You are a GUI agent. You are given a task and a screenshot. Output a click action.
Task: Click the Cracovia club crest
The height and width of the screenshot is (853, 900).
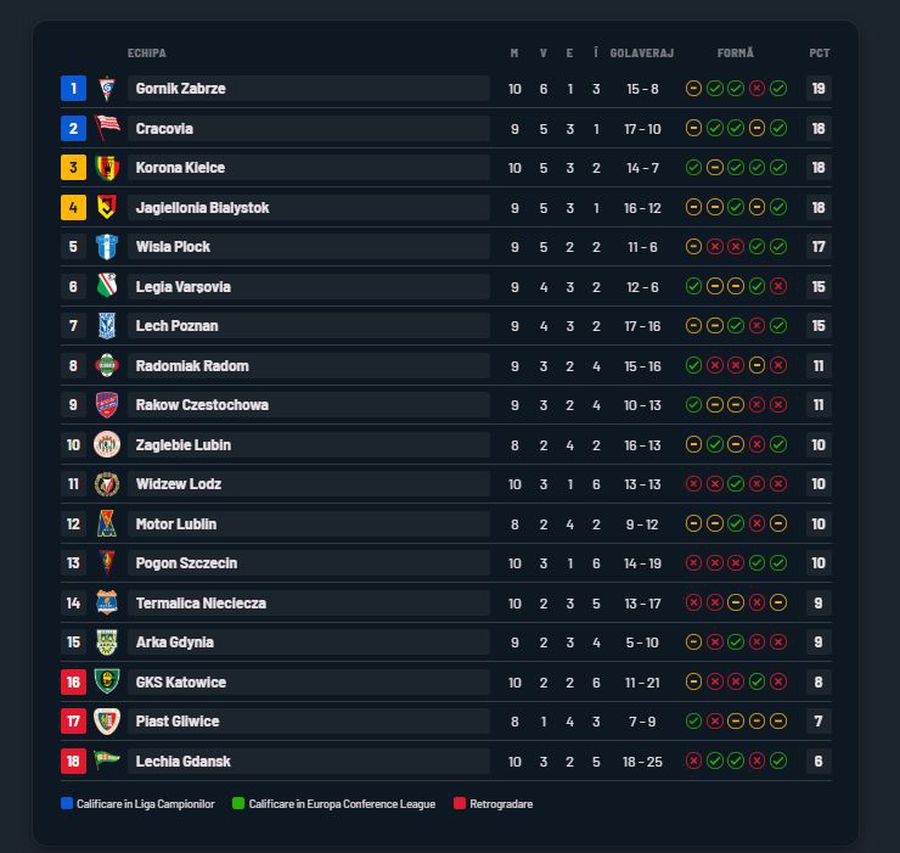coord(107,128)
